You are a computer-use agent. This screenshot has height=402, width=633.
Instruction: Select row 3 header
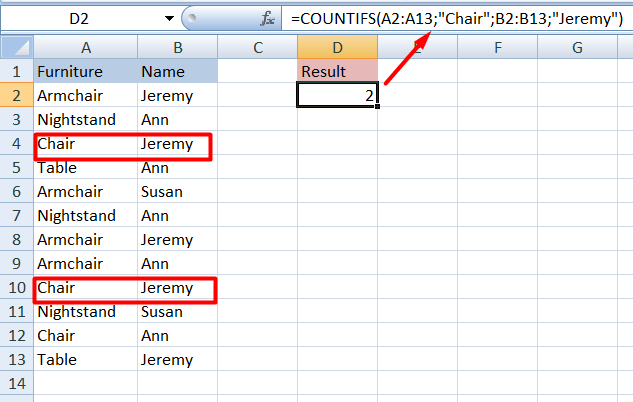(x=17, y=119)
